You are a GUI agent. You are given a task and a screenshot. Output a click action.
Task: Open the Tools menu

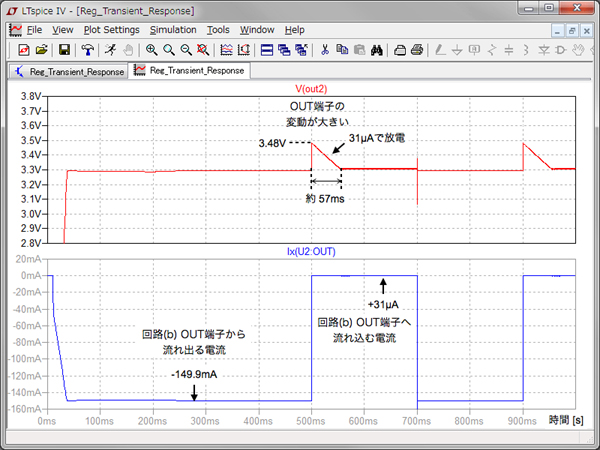(218, 30)
